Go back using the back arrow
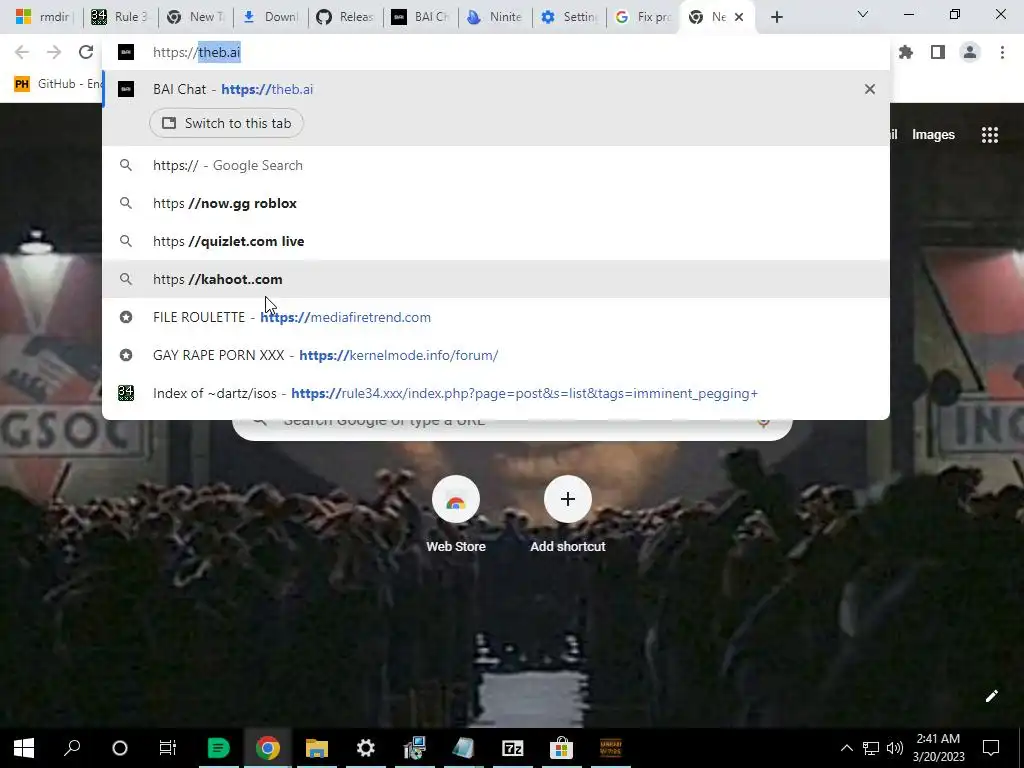The height and width of the screenshot is (768, 1024). (22, 52)
